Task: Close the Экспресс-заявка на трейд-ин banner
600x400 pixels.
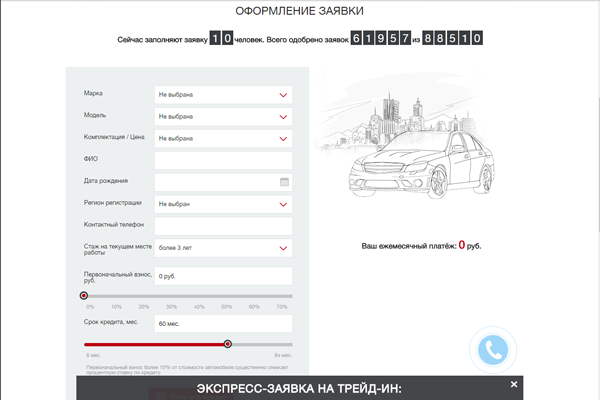Action: click(x=514, y=384)
